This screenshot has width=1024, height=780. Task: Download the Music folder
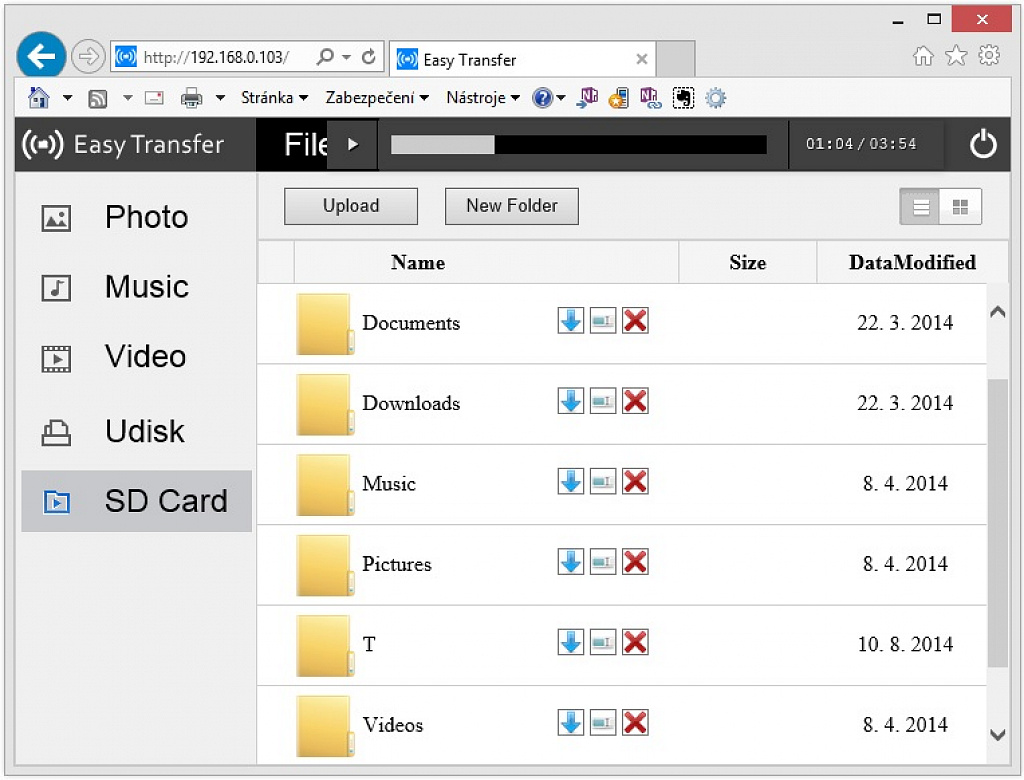pyautogui.click(x=571, y=481)
